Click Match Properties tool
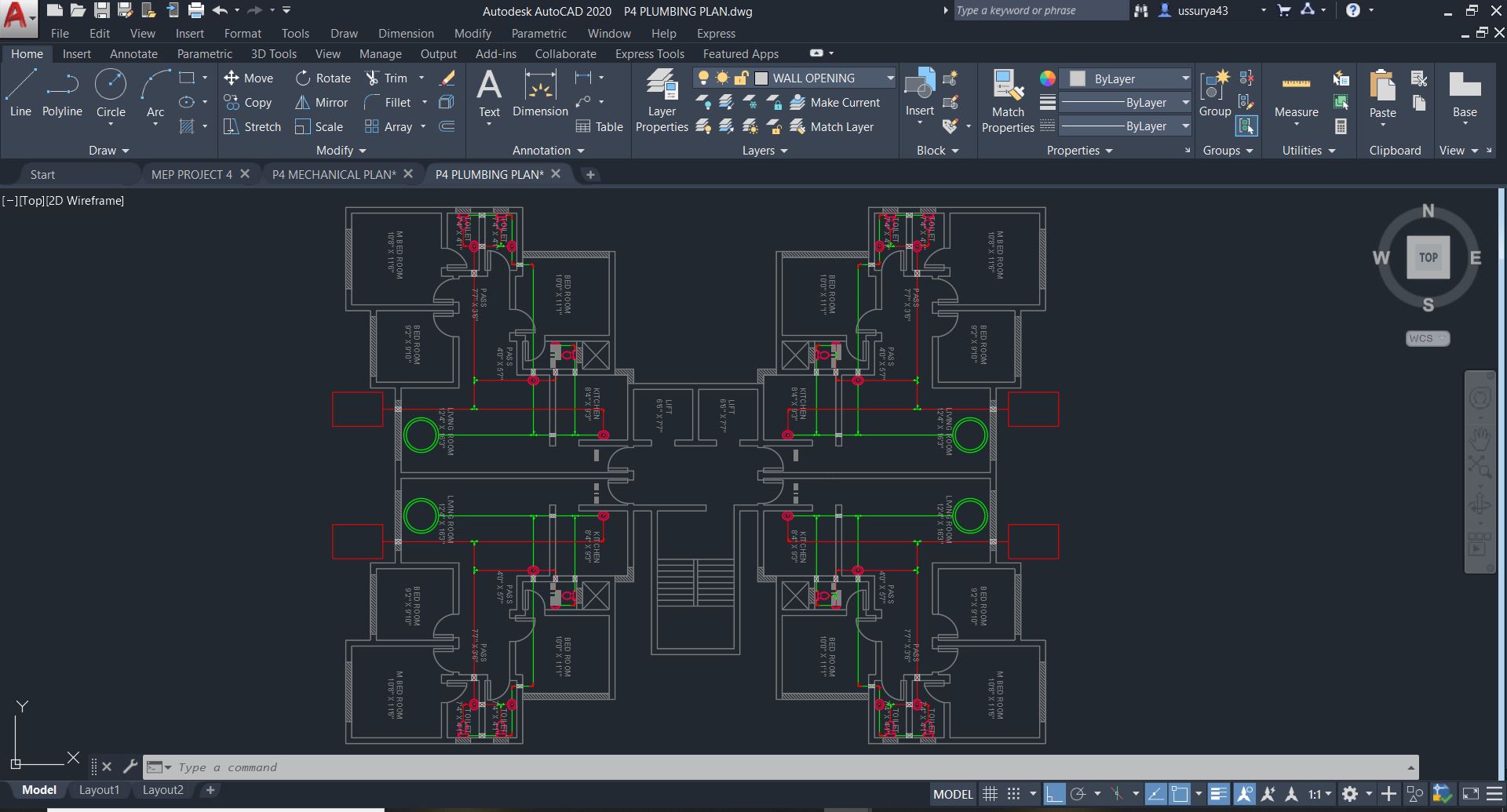This screenshot has width=1507, height=812. (1008, 101)
